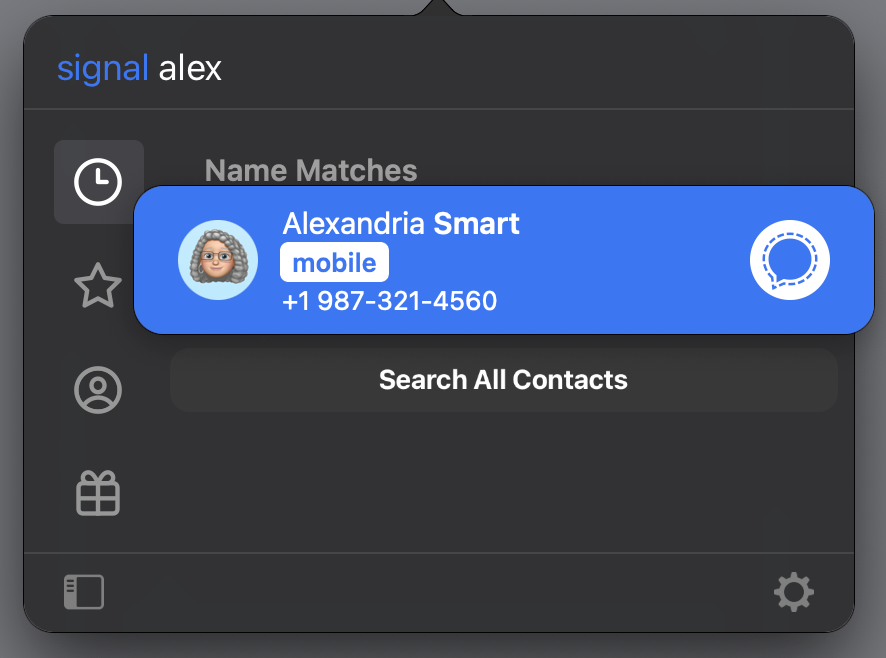The width and height of the screenshot is (886, 658).
Task: Click the bold last name Smart
Action: [x=476, y=223]
